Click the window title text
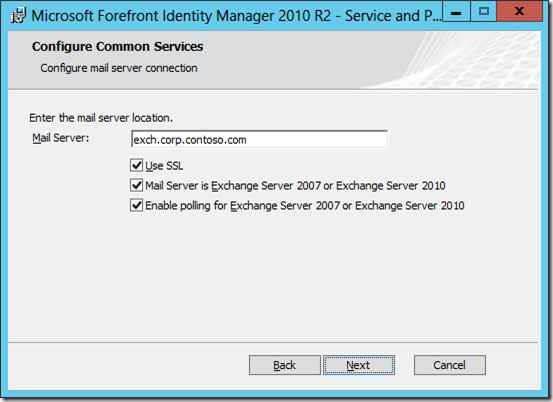553x402 pixels. tap(236, 16)
